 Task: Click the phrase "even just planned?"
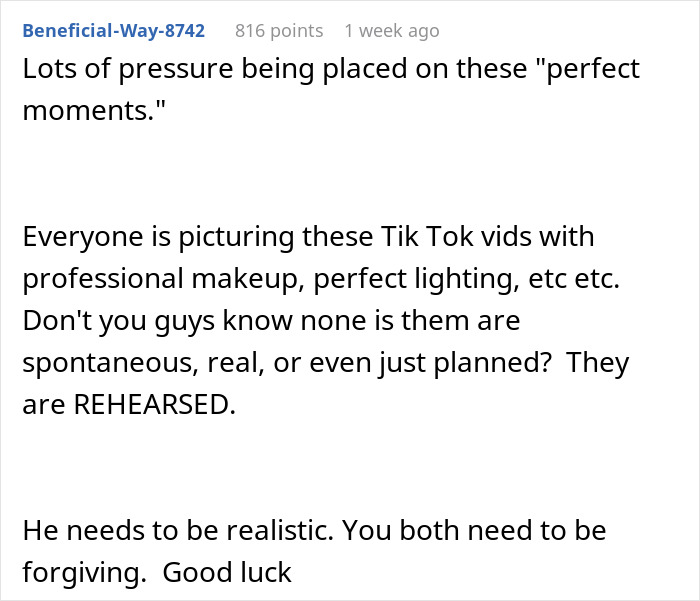tap(448, 363)
